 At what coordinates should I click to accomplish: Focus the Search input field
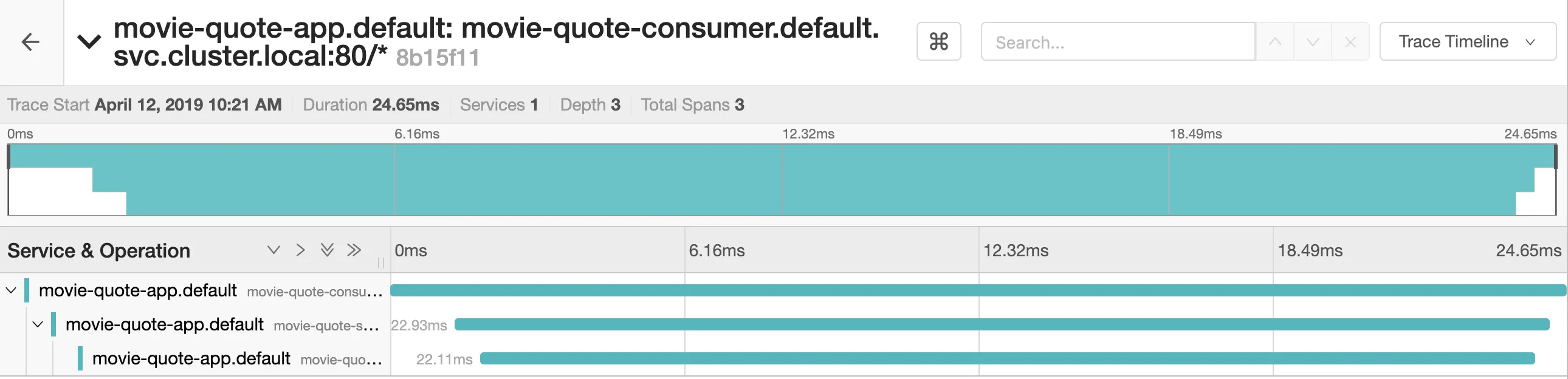point(1118,42)
